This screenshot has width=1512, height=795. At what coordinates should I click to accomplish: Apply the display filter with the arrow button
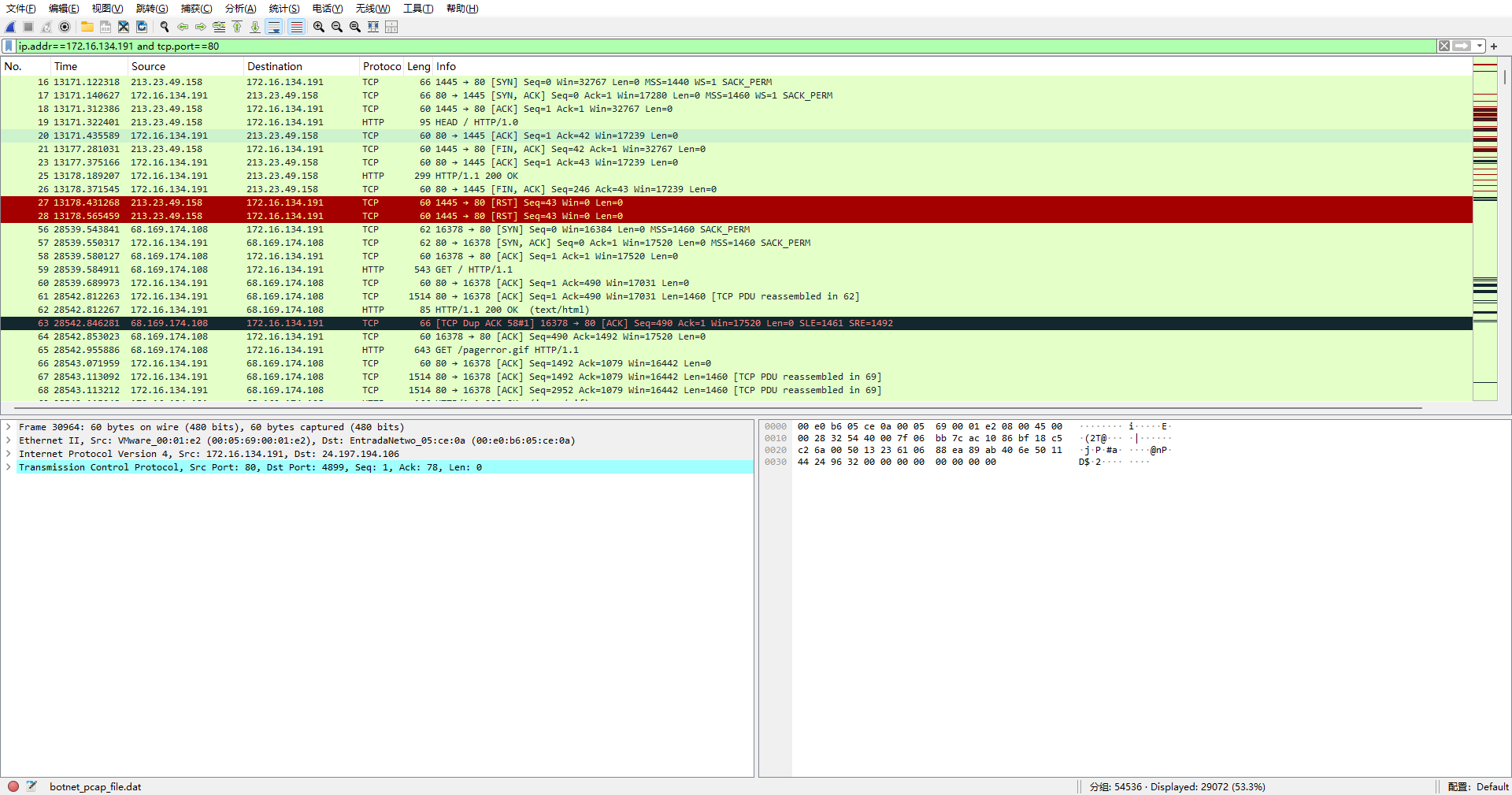click(1462, 46)
